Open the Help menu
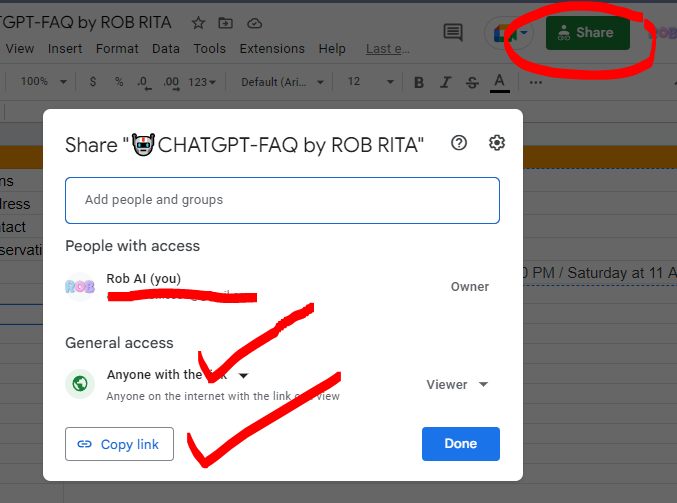 click(x=332, y=49)
